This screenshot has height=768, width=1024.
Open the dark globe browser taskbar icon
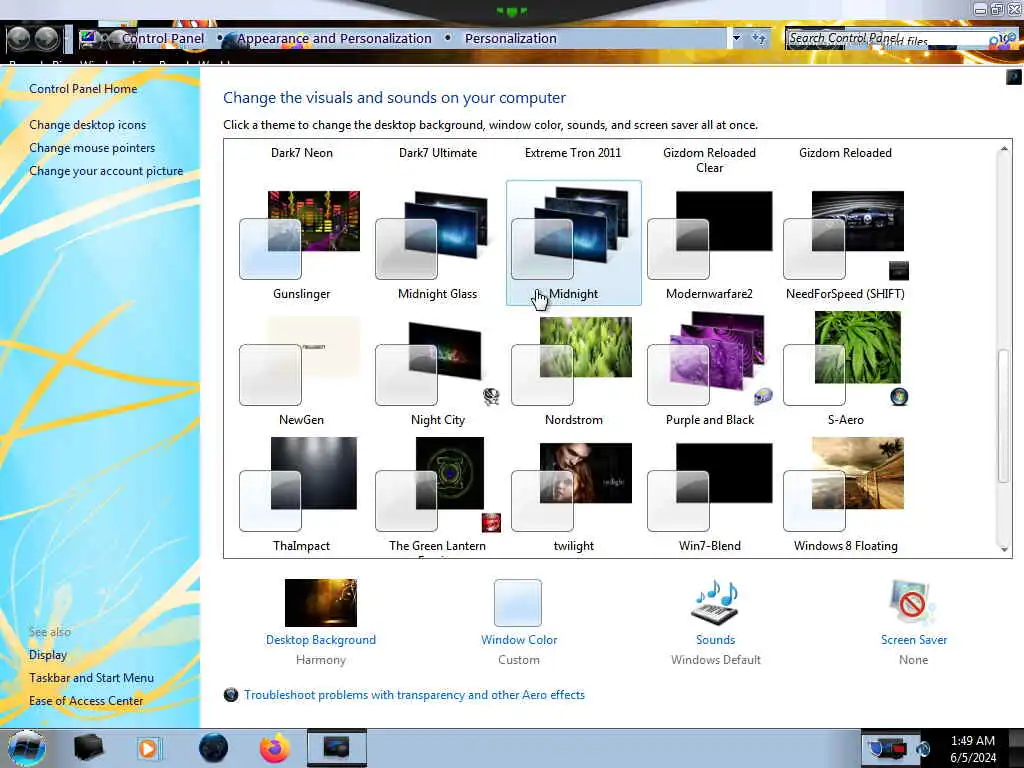pos(214,748)
